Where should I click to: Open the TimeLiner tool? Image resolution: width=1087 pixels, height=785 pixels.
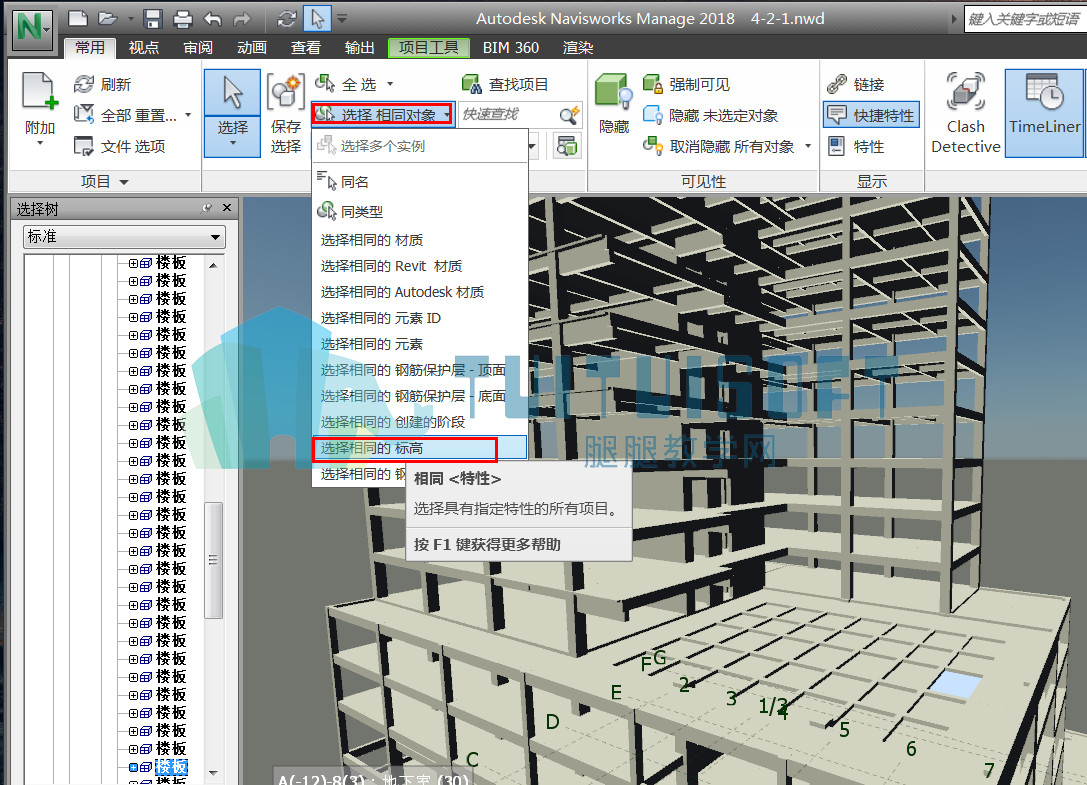pyautogui.click(x=1044, y=113)
